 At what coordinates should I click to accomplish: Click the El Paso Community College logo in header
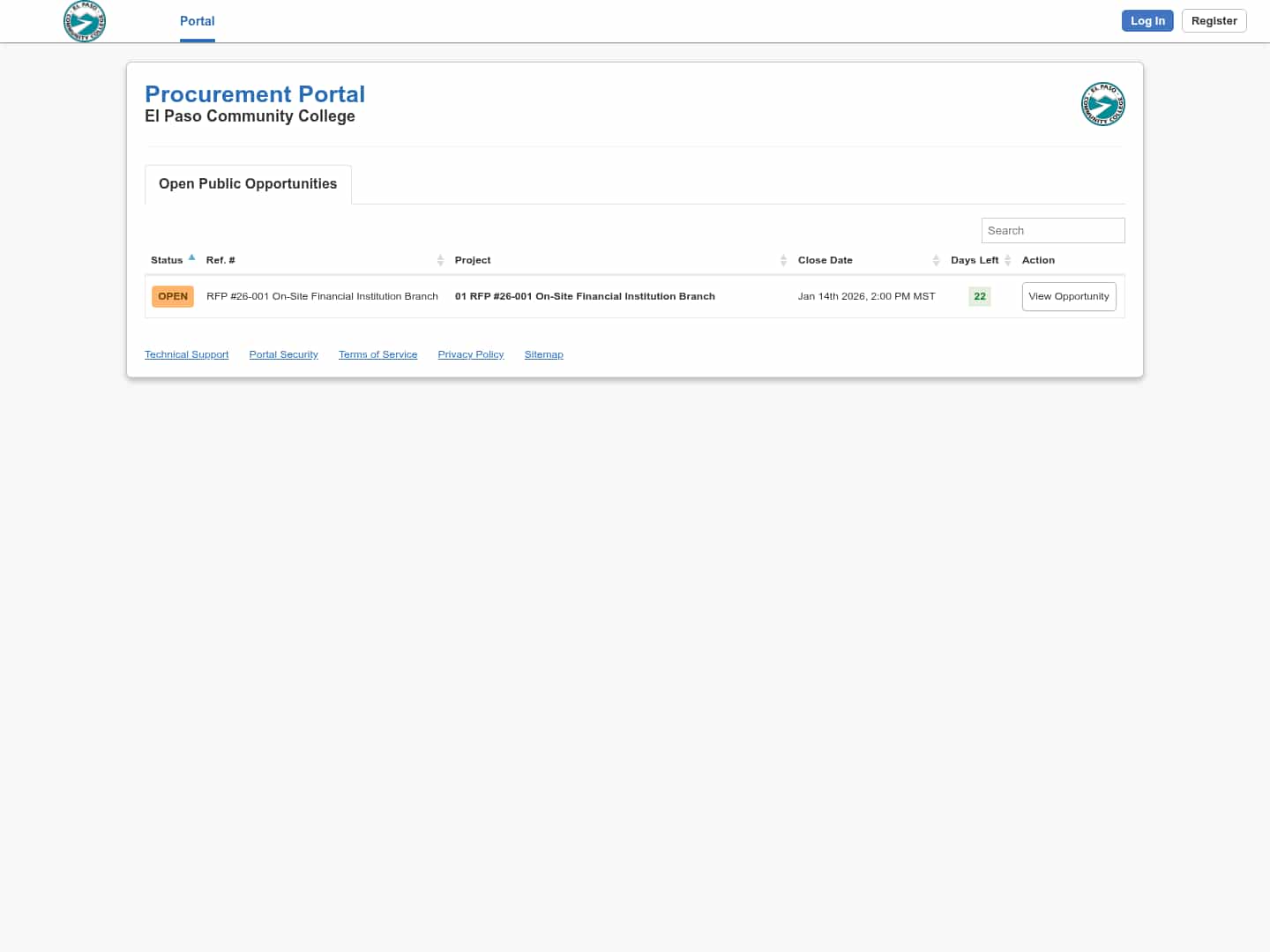coord(85,21)
